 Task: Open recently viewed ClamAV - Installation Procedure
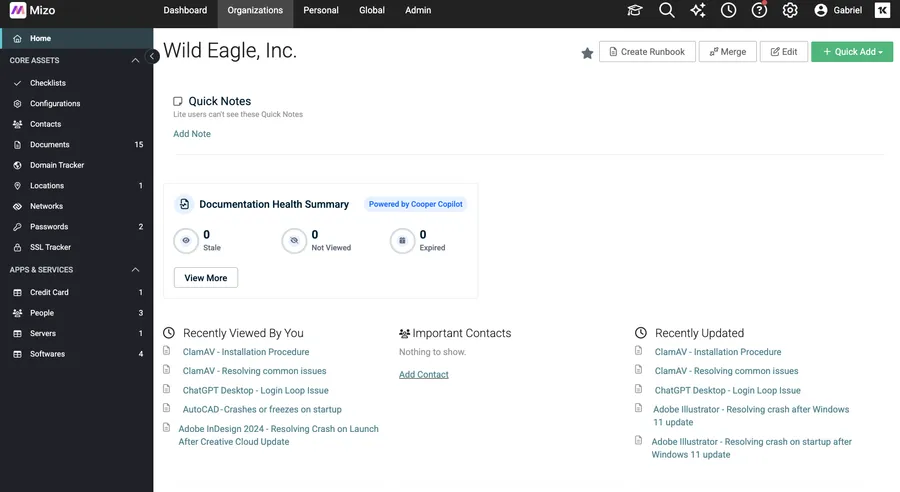pos(246,352)
